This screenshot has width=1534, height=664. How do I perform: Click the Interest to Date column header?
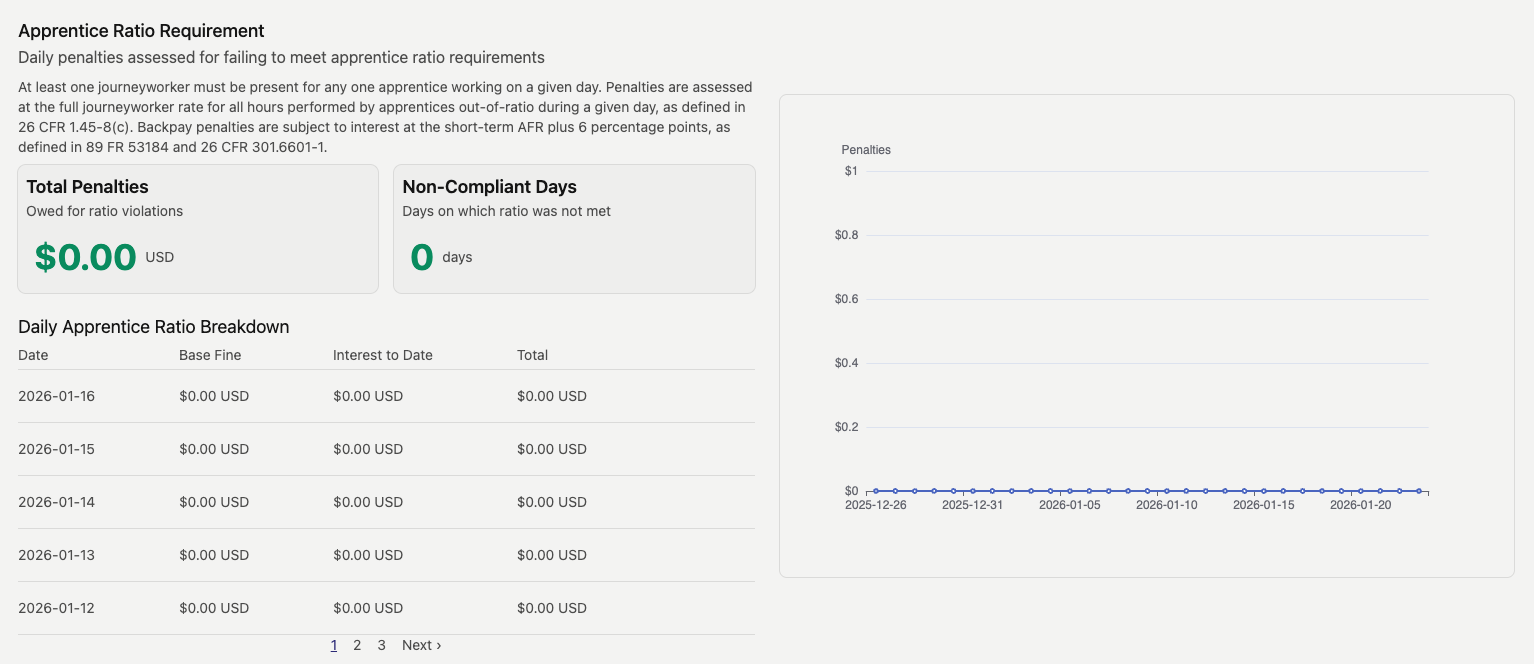point(382,355)
